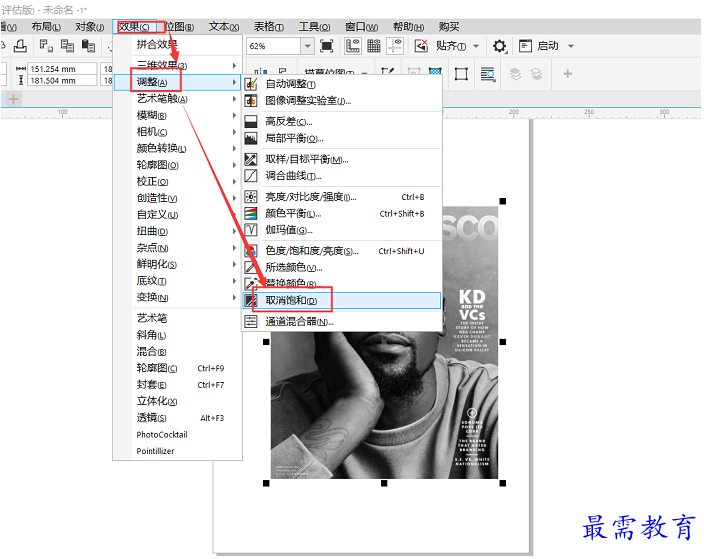Expand the 颜色转换 submenu
This screenshot has height=559, width=704.
coord(234,149)
